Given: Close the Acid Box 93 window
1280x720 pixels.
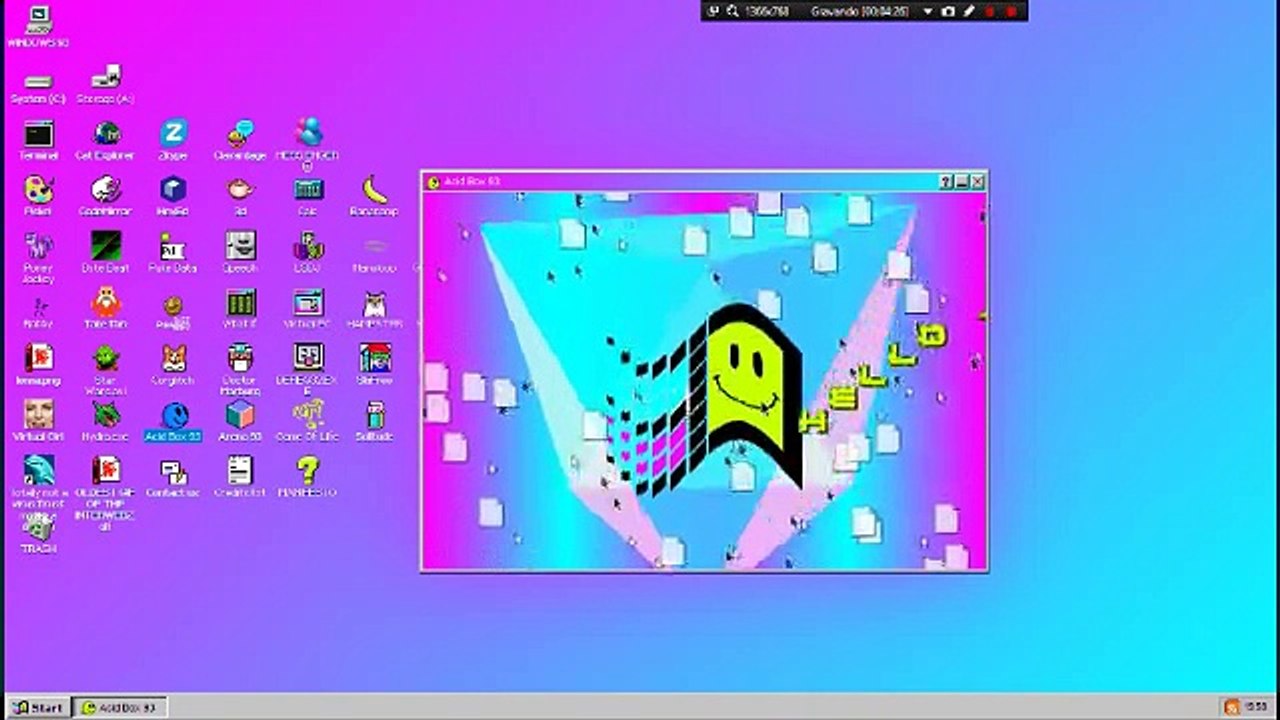Looking at the screenshot, I should (977, 182).
